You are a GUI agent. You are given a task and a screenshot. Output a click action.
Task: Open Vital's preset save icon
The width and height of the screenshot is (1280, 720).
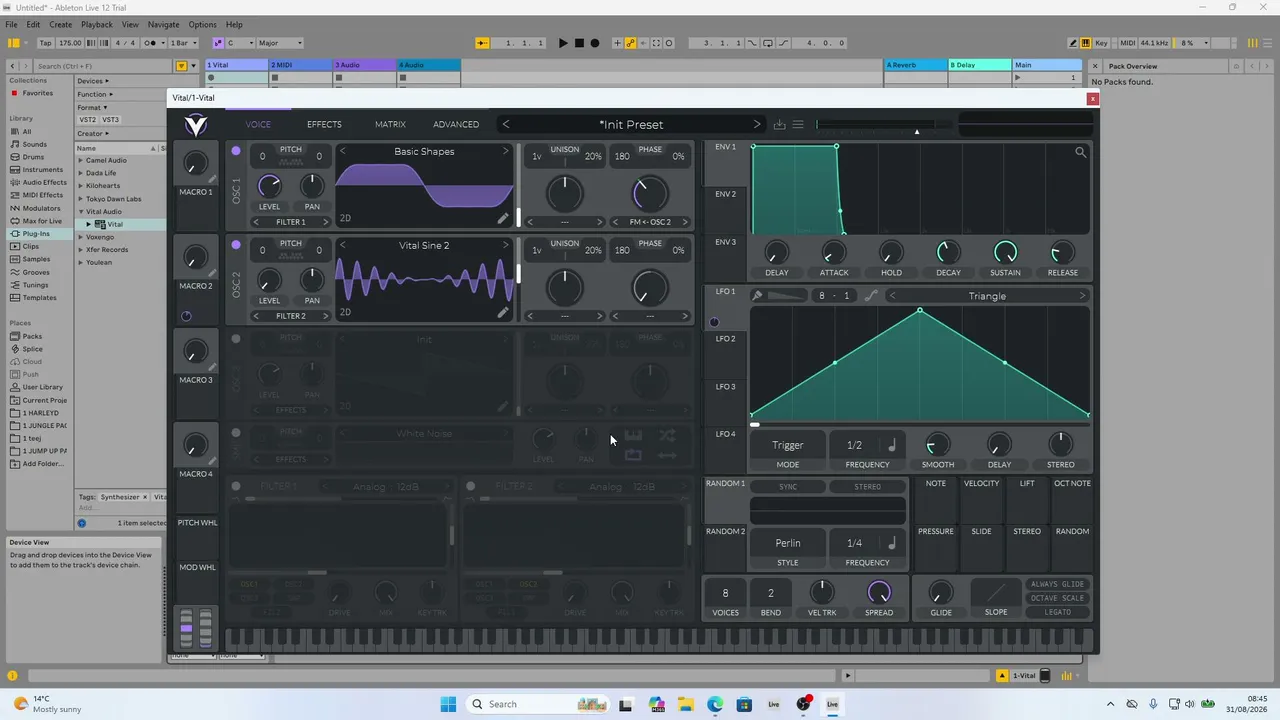point(779,124)
